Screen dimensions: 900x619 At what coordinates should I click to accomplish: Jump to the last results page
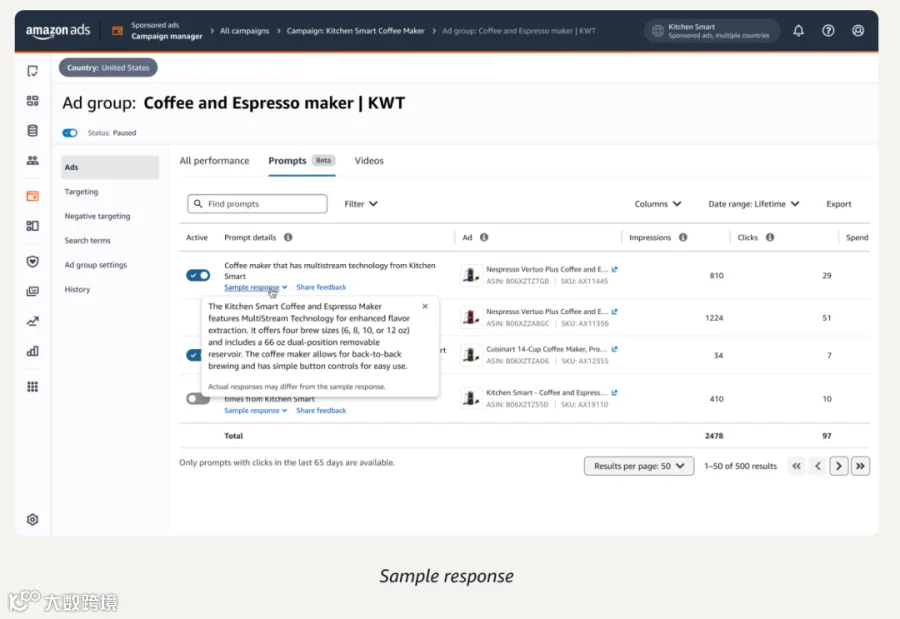[860, 466]
